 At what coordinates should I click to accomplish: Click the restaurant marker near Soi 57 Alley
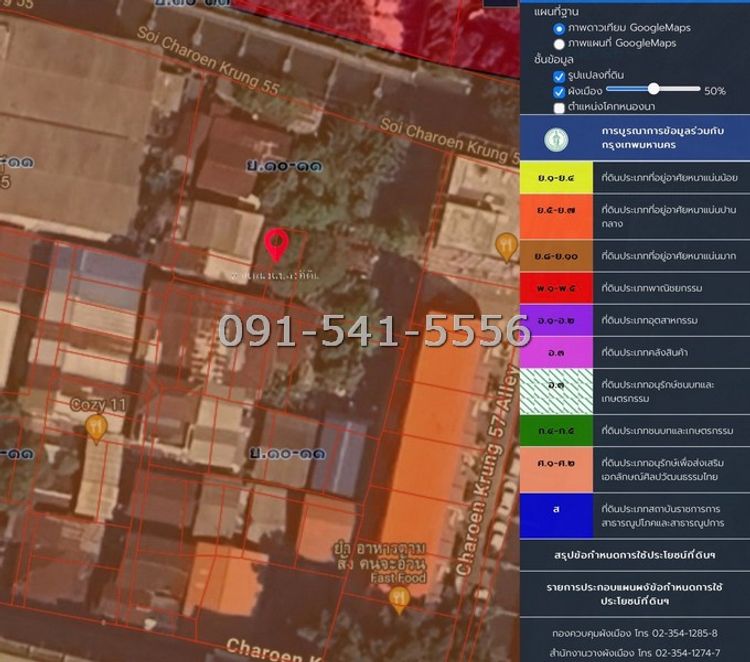pyautogui.click(x=507, y=244)
